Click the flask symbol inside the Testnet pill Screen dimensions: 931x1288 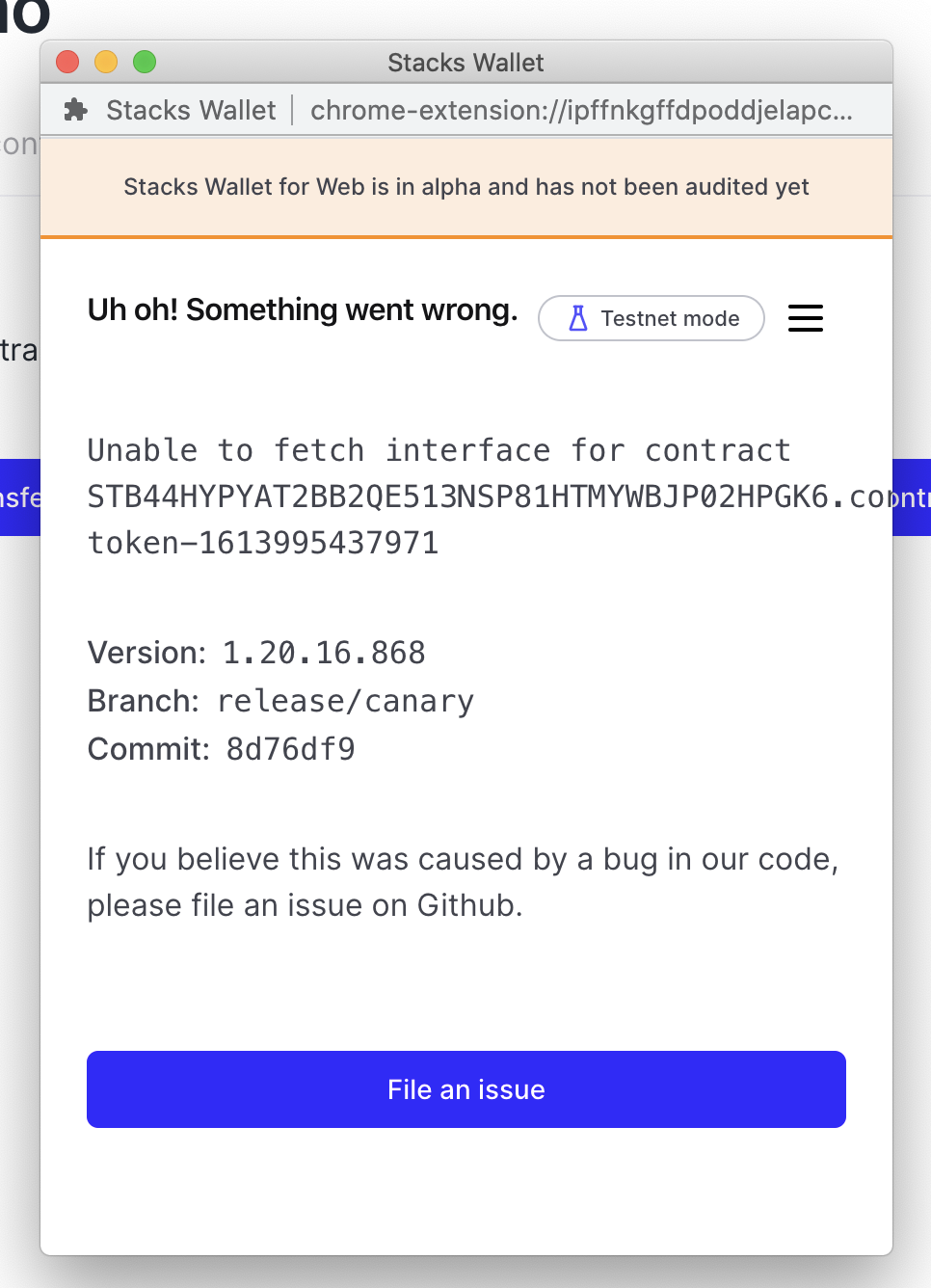pos(576,318)
